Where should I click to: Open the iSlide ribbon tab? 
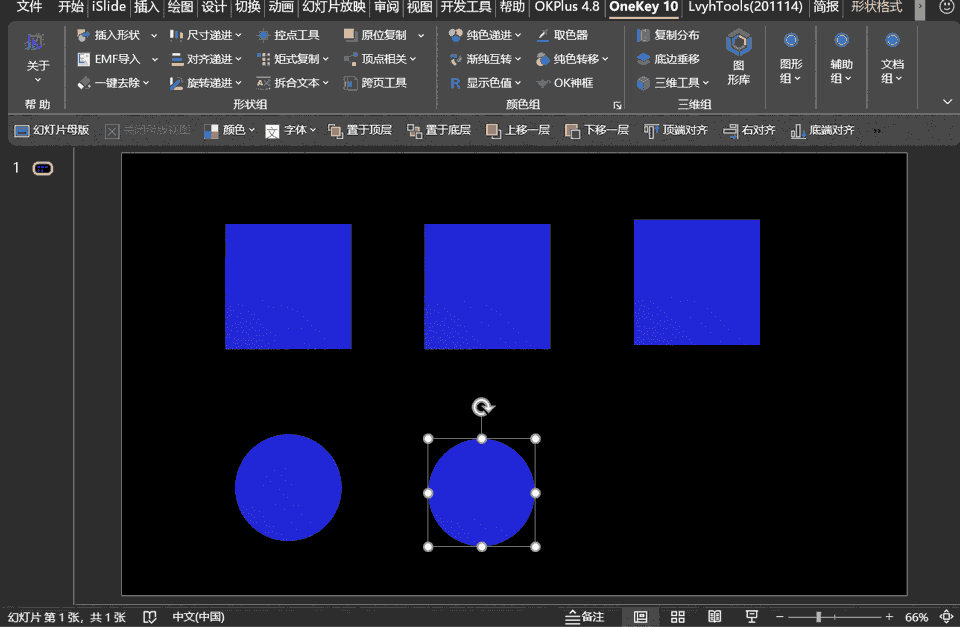[108, 7]
